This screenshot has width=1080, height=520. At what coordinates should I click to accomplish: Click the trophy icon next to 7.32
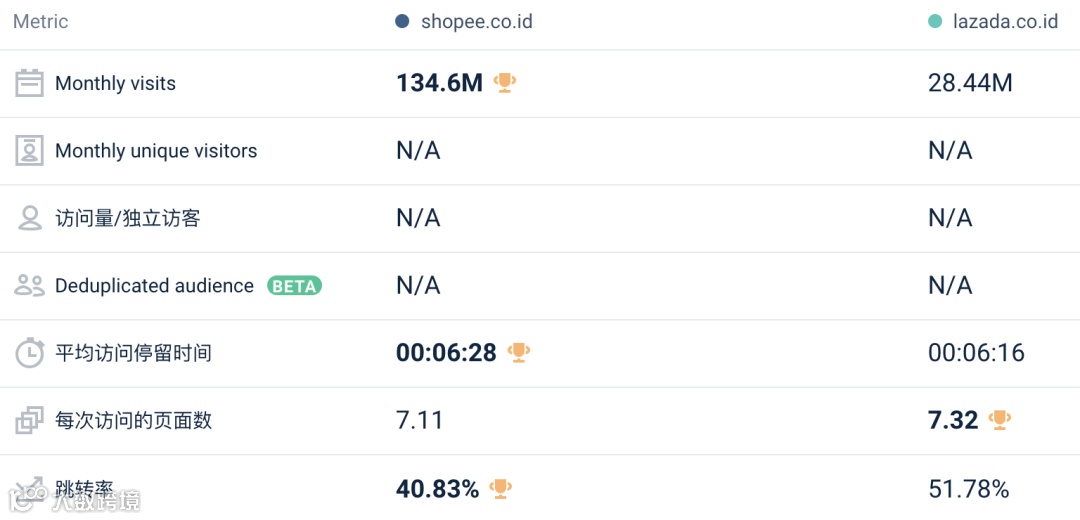1000,419
